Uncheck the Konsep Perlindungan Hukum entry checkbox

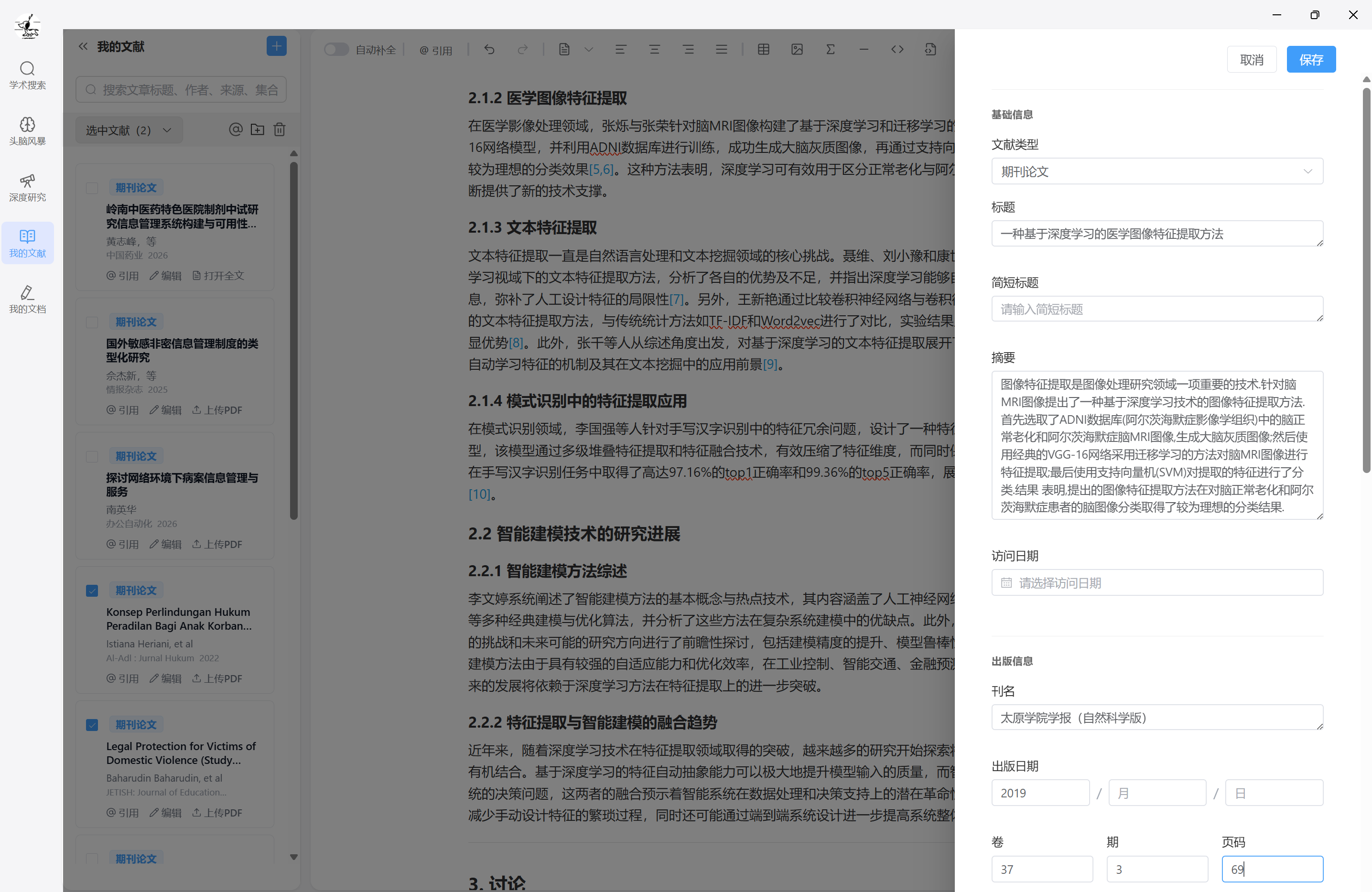point(92,591)
